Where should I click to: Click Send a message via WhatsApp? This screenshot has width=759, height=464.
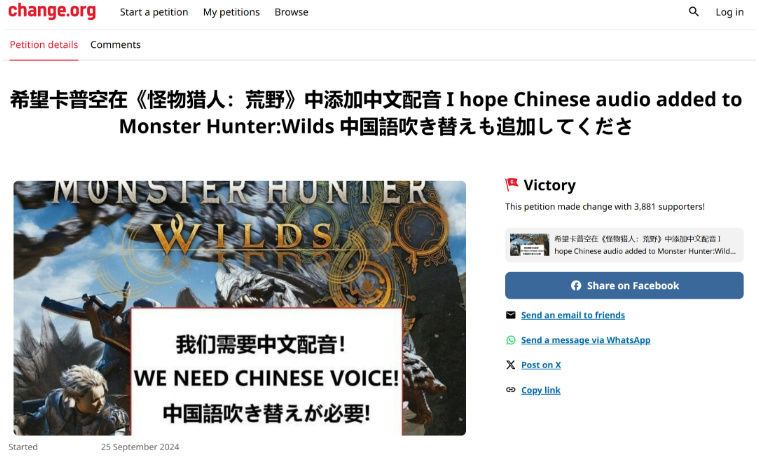coord(585,340)
